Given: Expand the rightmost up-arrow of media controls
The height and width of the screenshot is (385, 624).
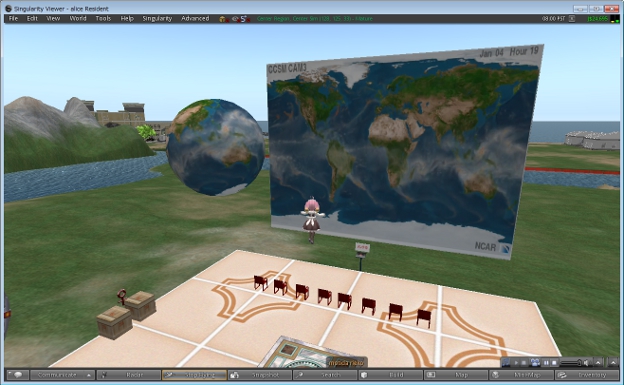Looking at the screenshot, I should [x=613, y=363].
